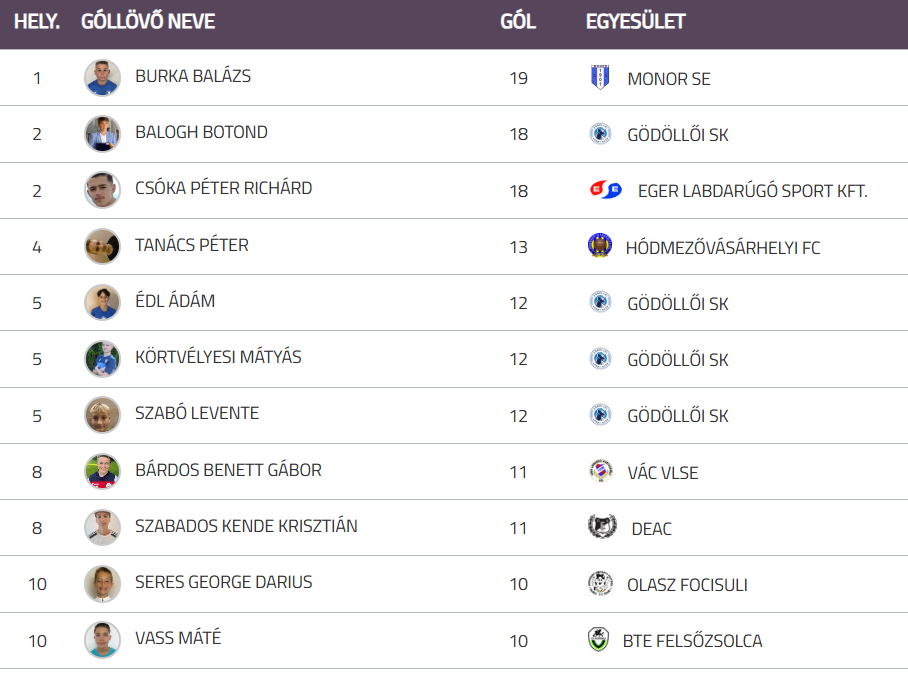The height and width of the screenshot is (674, 908).
Task: Open Csóka Péter Richárd's avatar
Action: coord(102,190)
